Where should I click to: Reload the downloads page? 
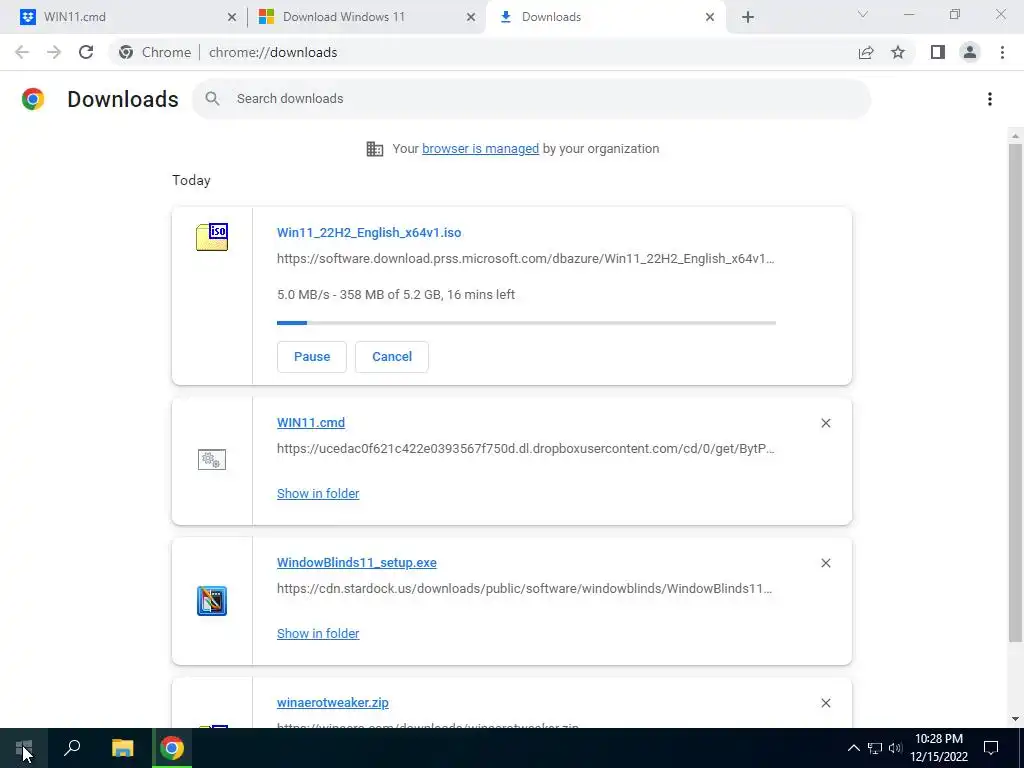86,52
